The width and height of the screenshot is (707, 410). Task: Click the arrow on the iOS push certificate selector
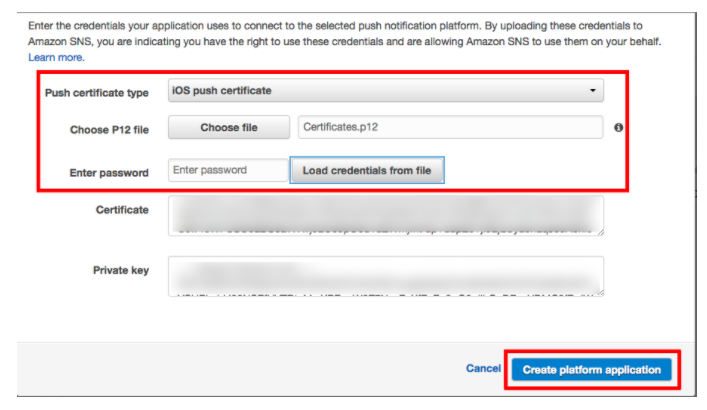593,91
